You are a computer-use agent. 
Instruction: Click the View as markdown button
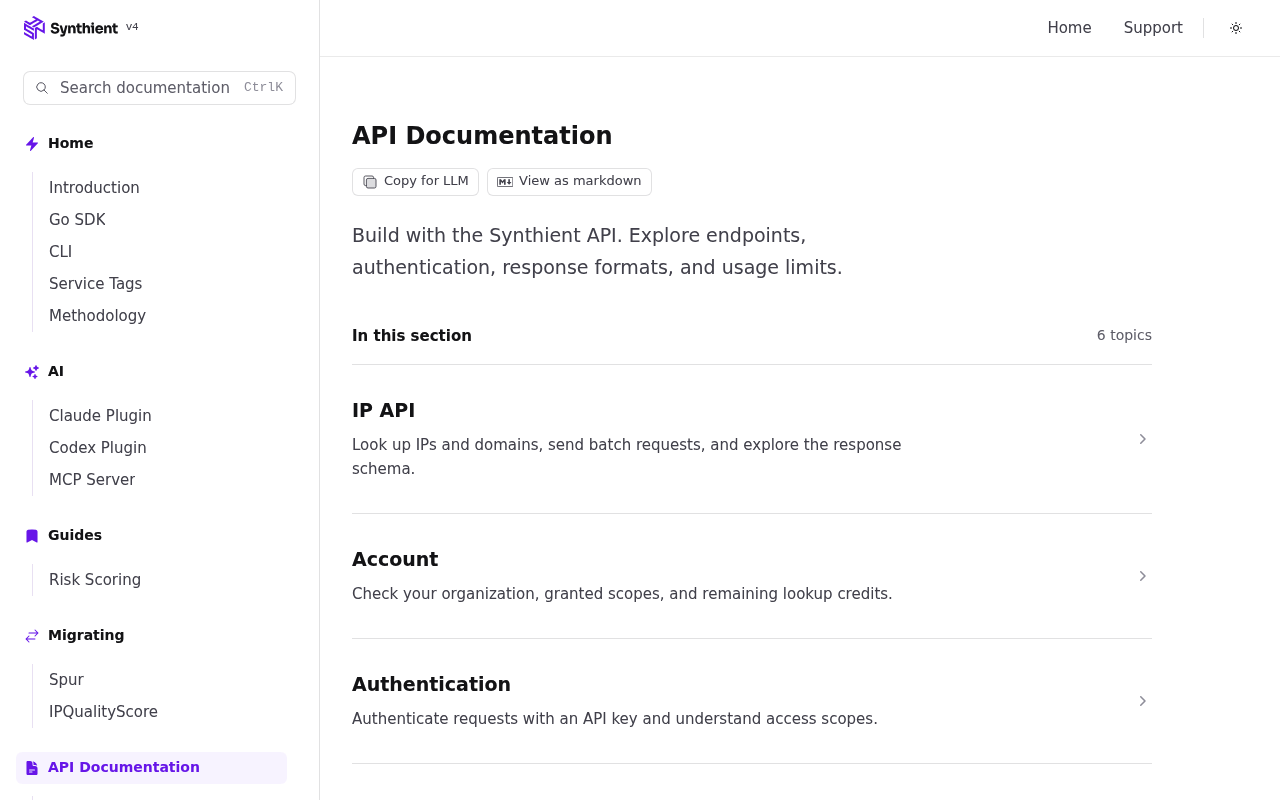[x=569, y=182]
